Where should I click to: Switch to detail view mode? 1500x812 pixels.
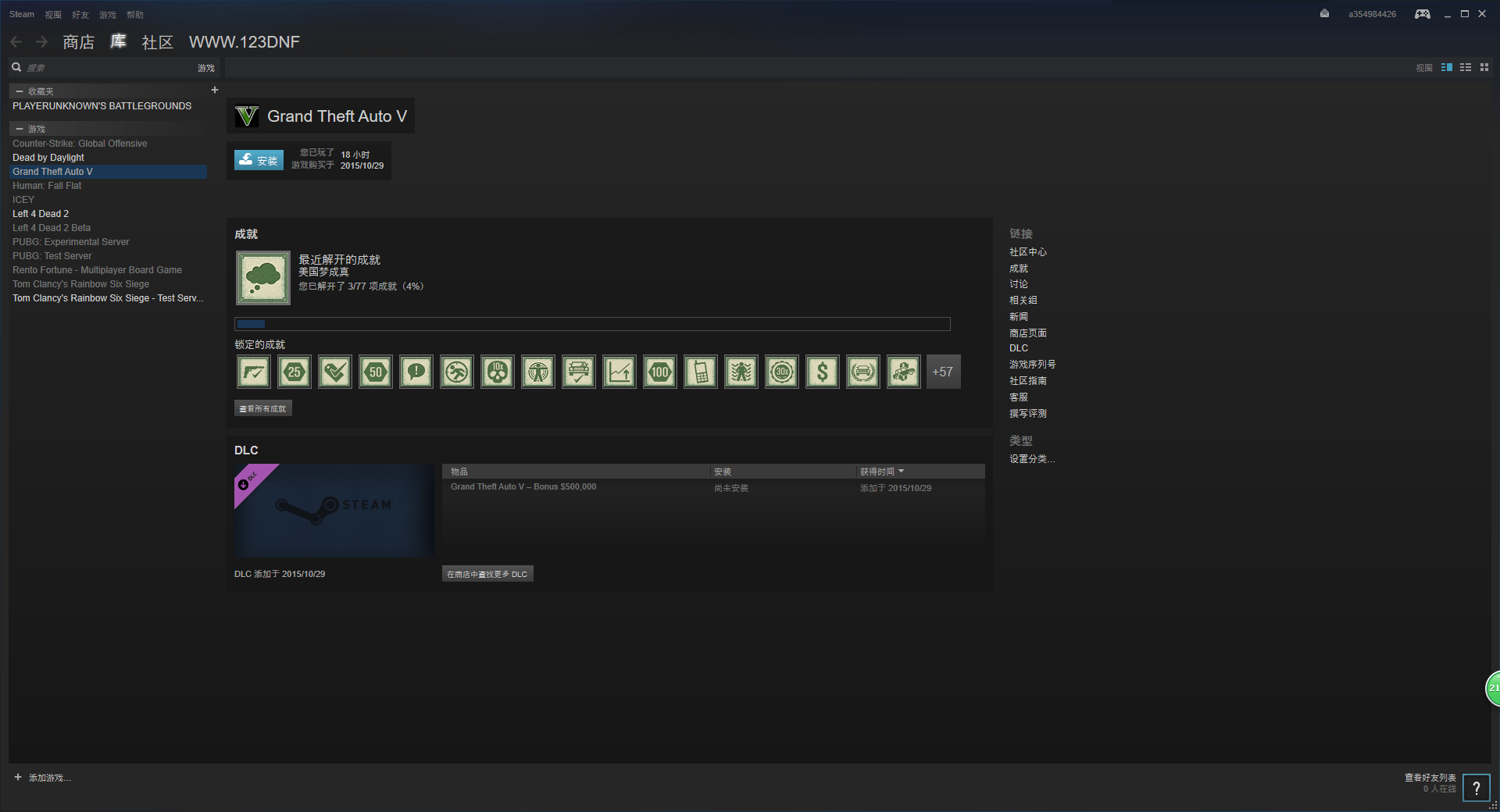1447,68
